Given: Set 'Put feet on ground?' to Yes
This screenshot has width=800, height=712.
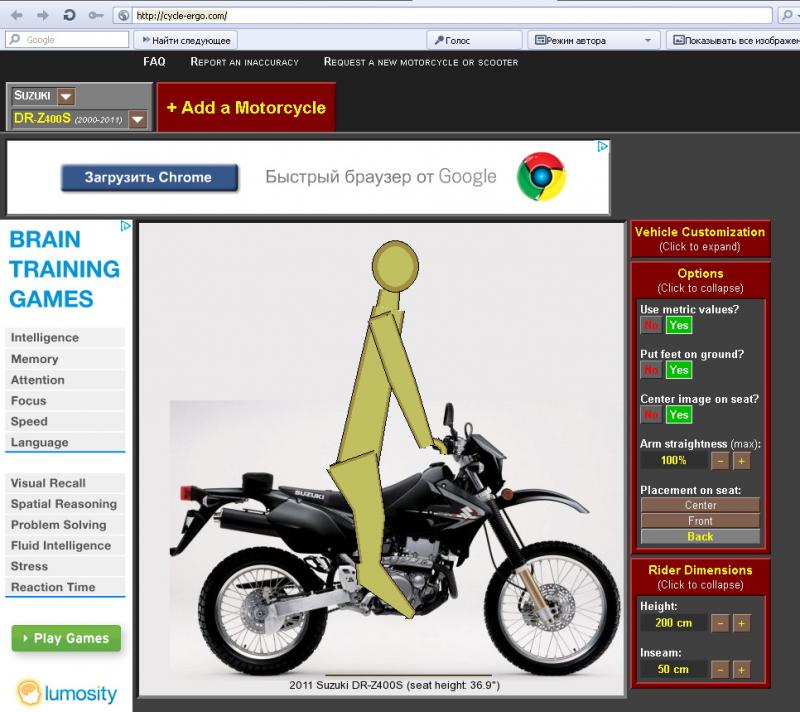Looking at the screenshot, I should click(x=679, y=370).
